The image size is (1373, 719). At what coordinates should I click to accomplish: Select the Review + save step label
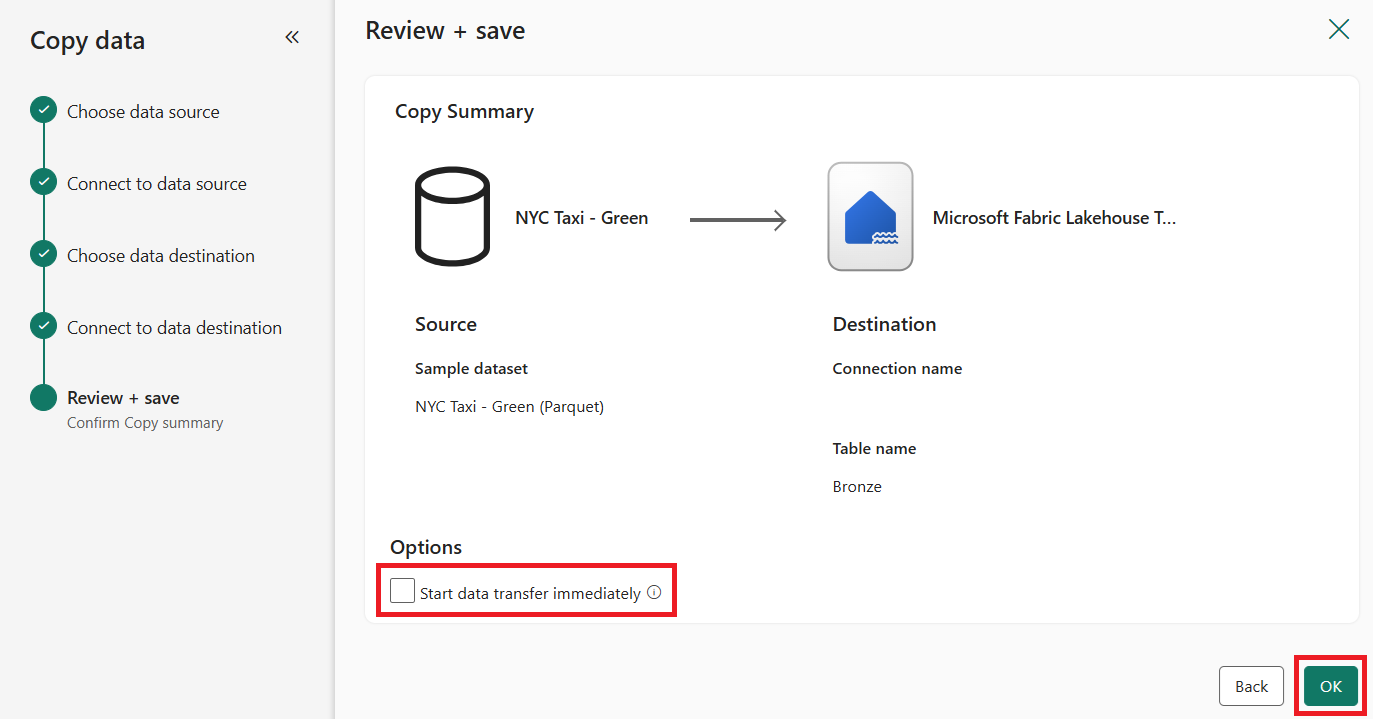(123, 398)
